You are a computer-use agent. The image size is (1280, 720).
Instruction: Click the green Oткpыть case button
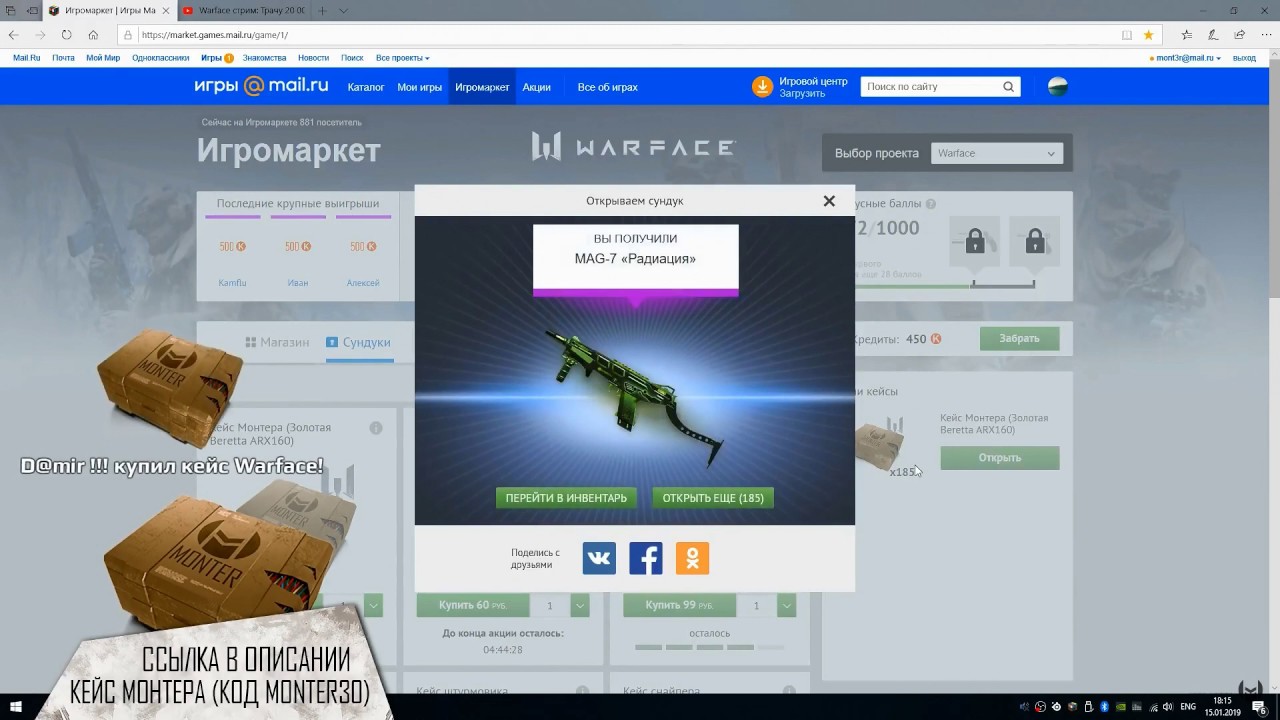click(x=999, y=458)
